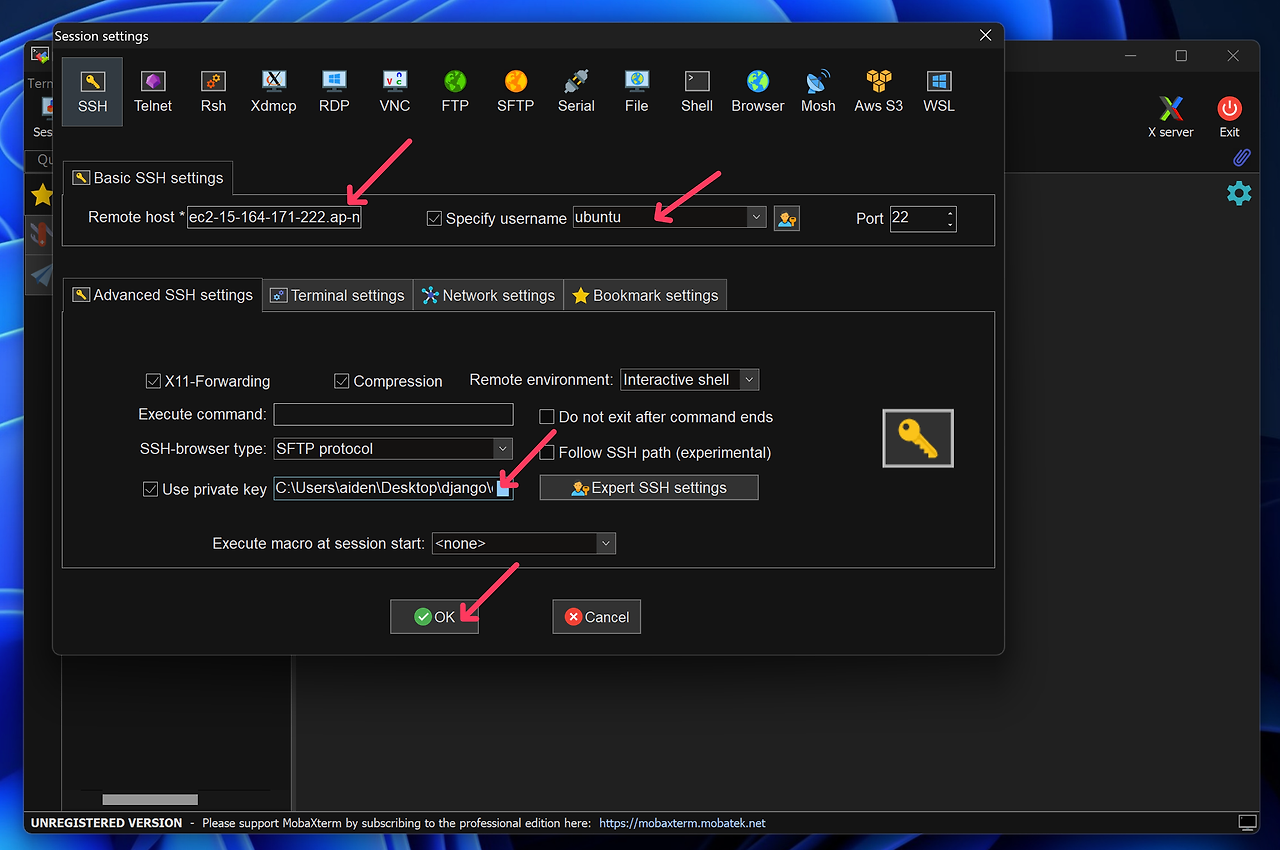Open Execute macro at session start dropdown
The width and height of the screenshot is (1280, 850).
pos(605,543)
